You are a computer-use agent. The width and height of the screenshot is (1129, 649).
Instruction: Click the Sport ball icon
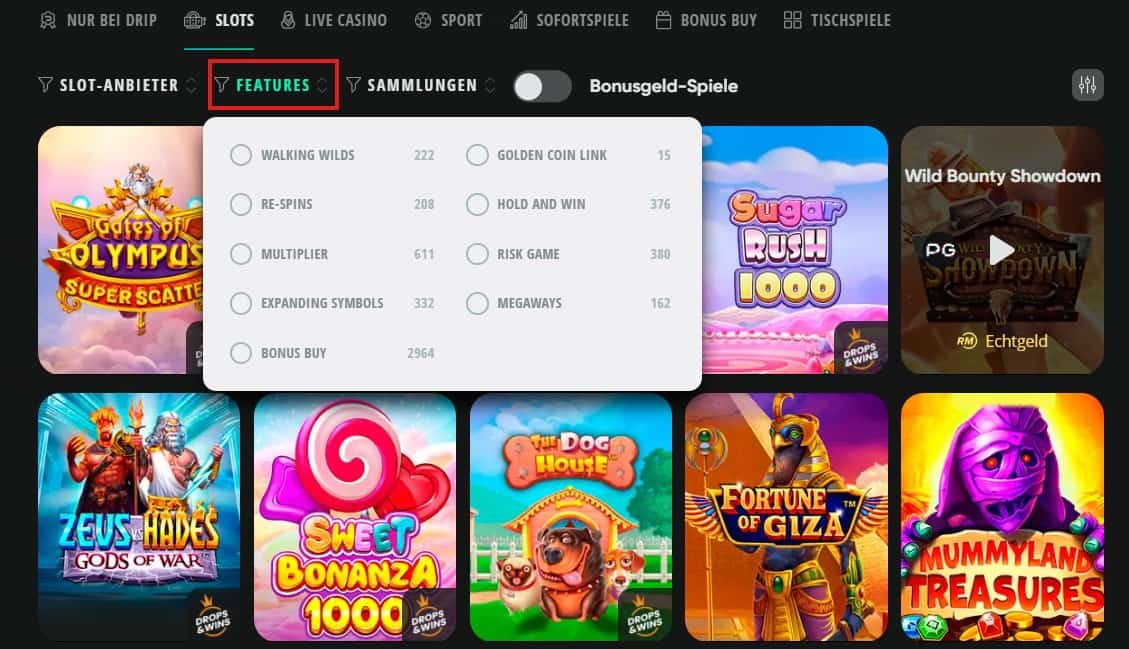(423, 20)
